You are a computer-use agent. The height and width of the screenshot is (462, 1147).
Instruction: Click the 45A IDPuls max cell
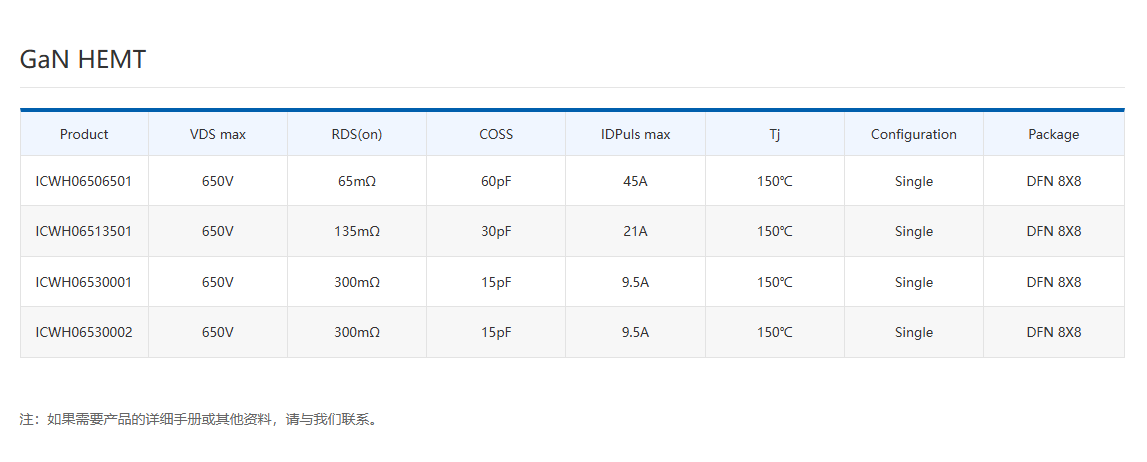pyautogui.click(x=635, y=181)
